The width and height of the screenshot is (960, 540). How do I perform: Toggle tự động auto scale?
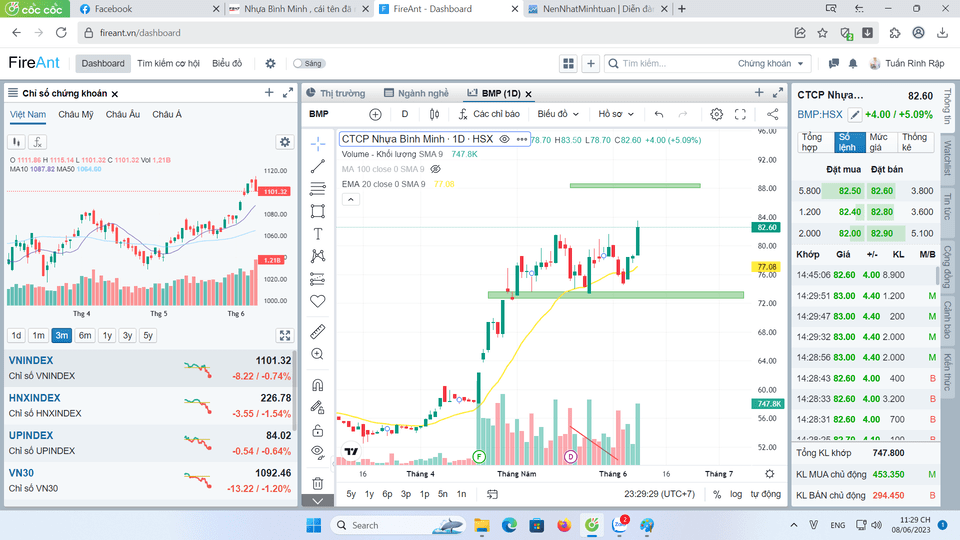point(765,494)
